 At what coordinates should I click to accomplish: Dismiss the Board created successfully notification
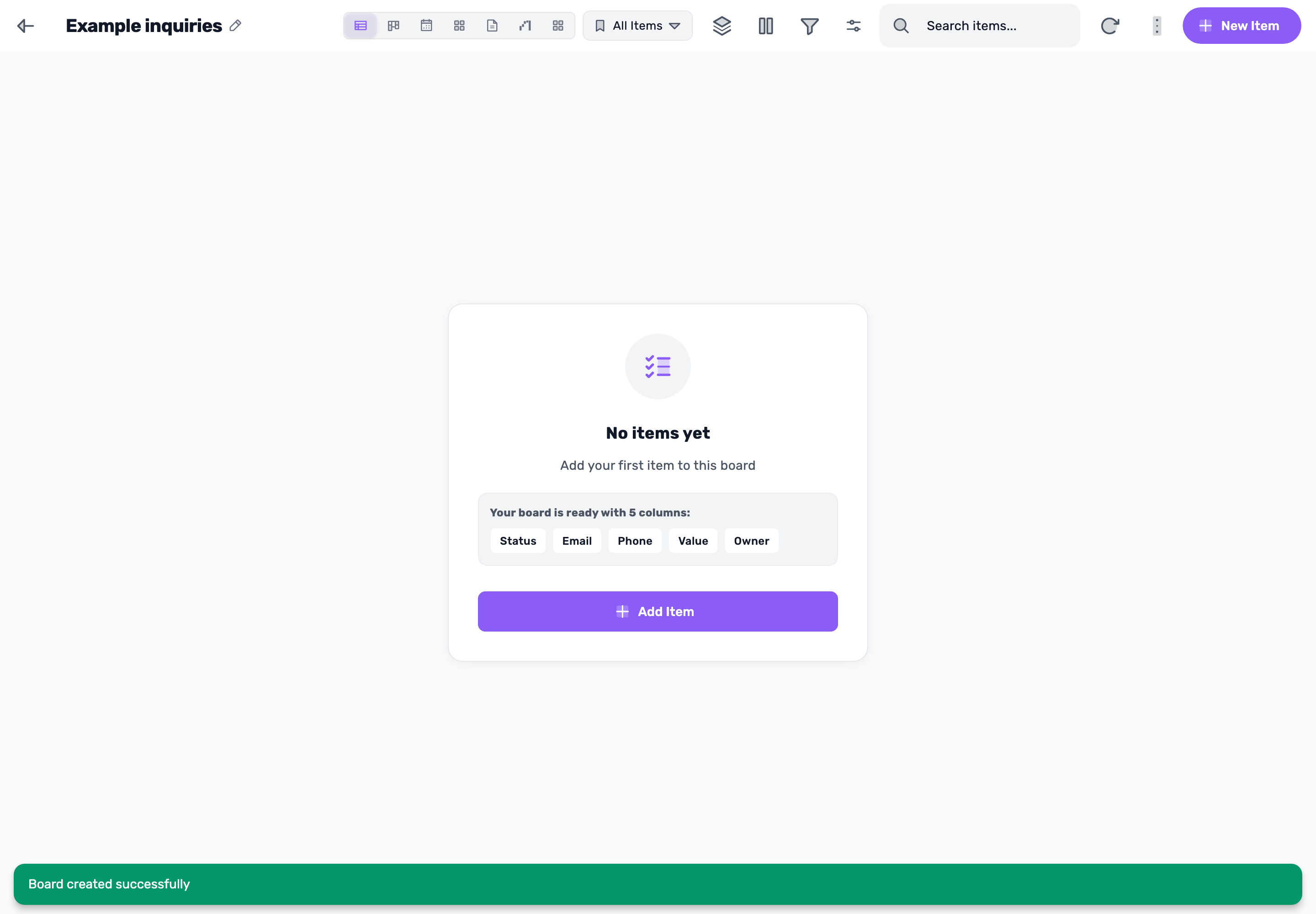coord(658,884)
